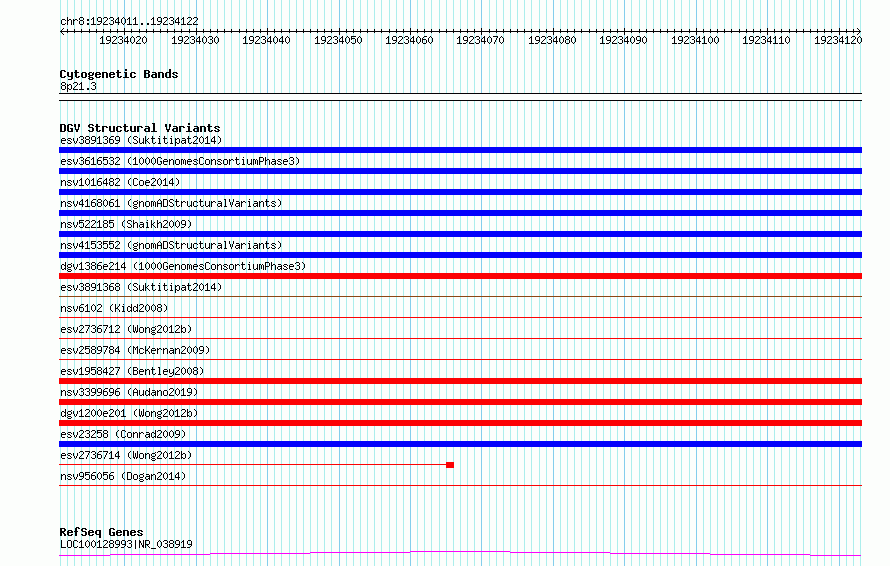Open variant label esv3891368 (Suktitipat2014)
The height and width of the screenshot is (566, 890).
(x=141, y=287)
